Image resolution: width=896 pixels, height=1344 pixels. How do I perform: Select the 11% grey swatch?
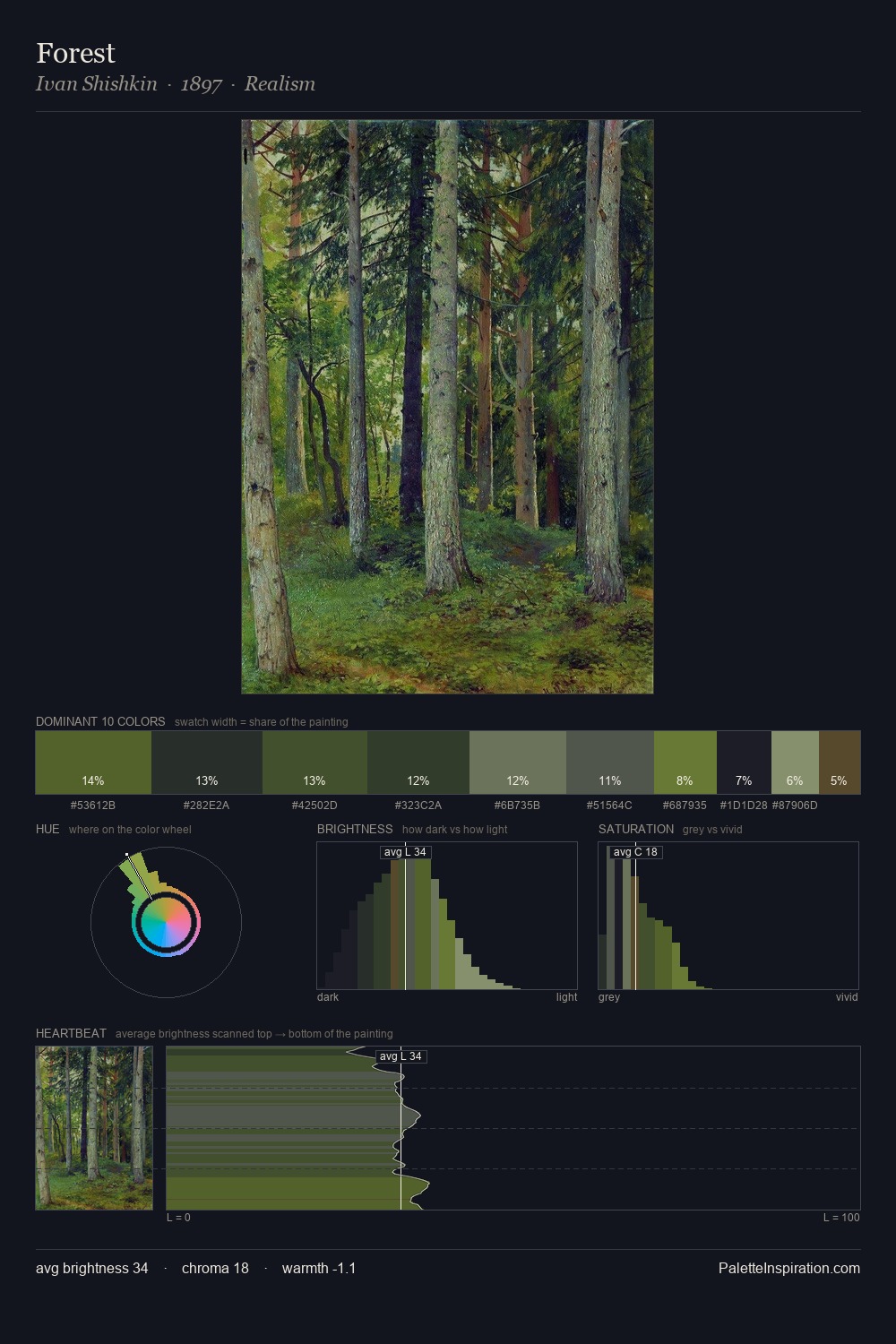click(610, 762)
